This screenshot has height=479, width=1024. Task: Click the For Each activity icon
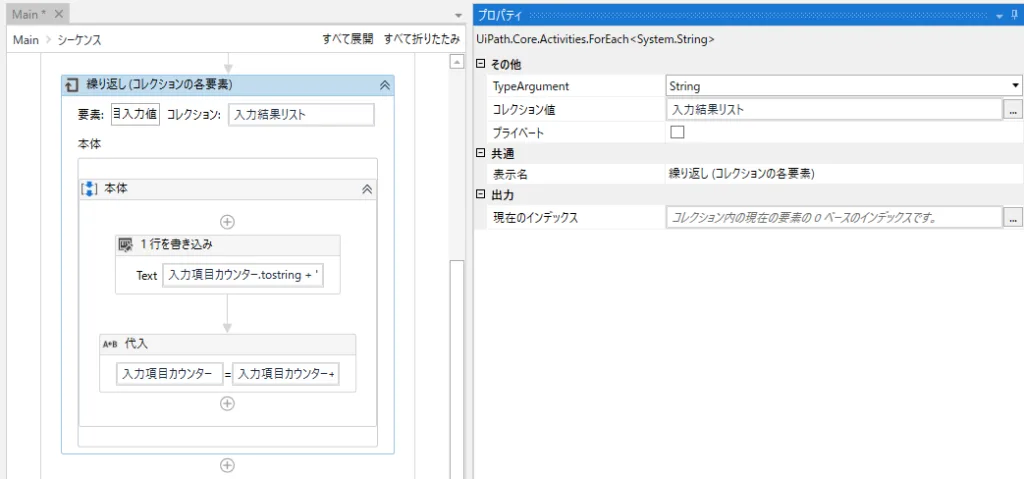coord(72,85)
